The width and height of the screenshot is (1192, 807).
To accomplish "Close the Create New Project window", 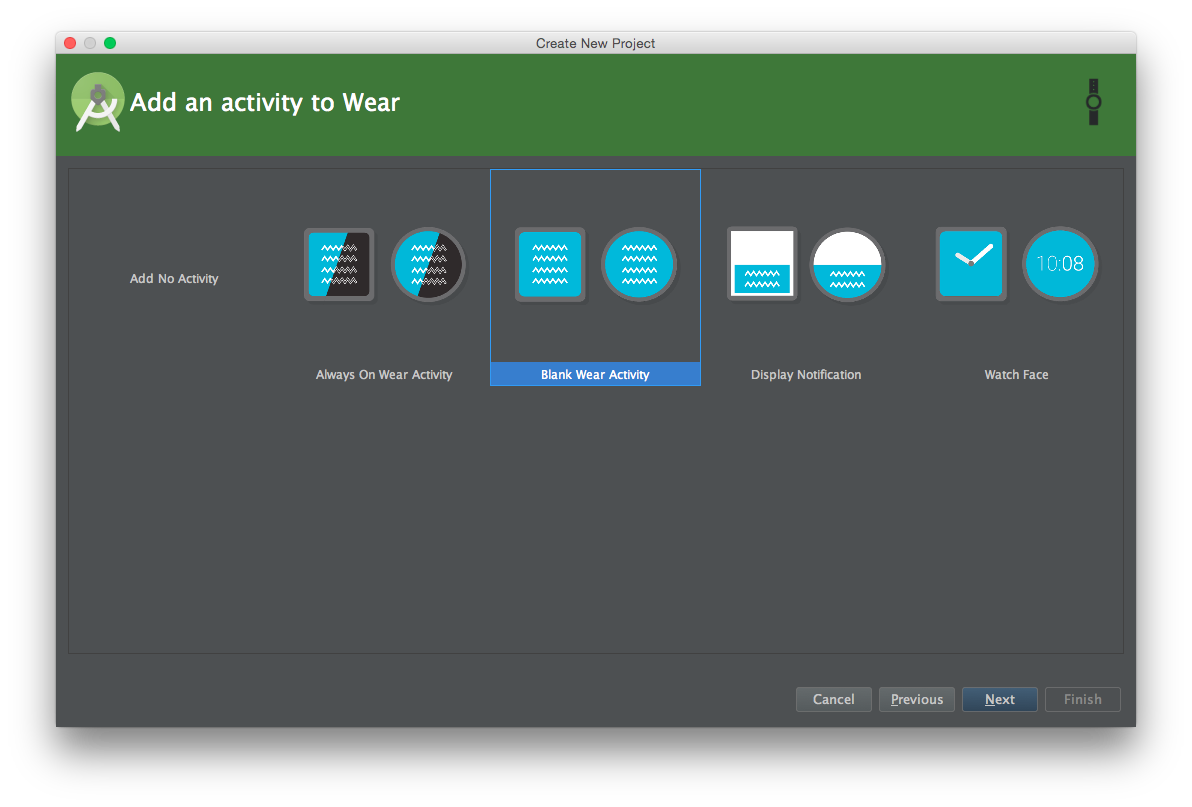I will click(x=70, y=43).
